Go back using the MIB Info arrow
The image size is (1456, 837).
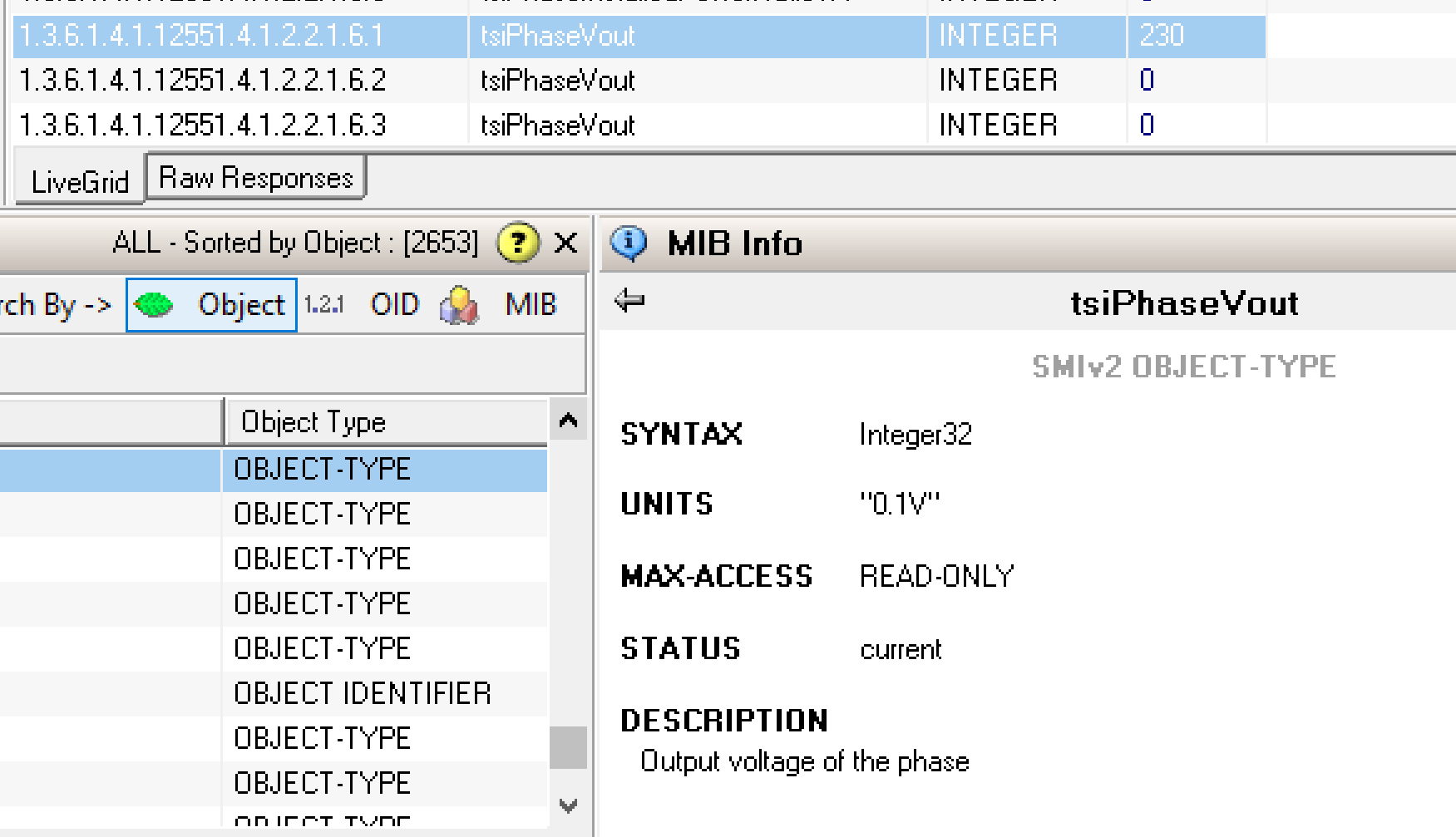(629, 300)
